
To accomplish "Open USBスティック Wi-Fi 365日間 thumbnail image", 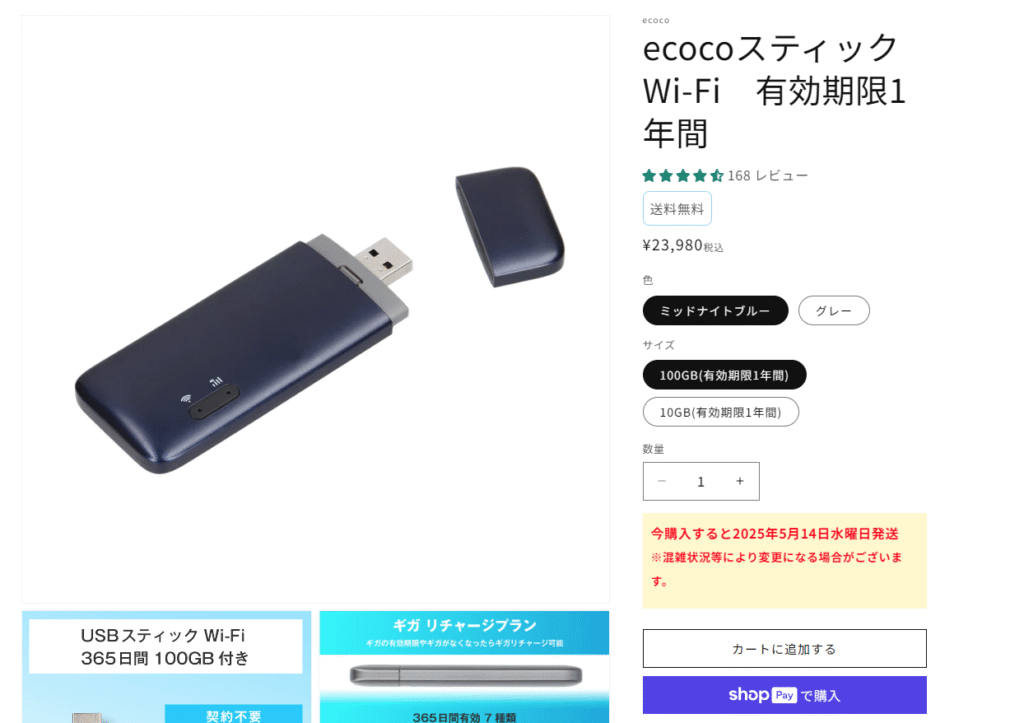I will [x=167, y=667].
